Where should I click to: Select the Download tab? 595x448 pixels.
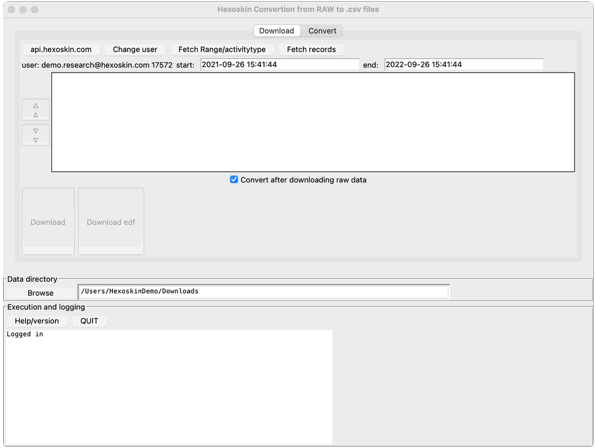277,31
